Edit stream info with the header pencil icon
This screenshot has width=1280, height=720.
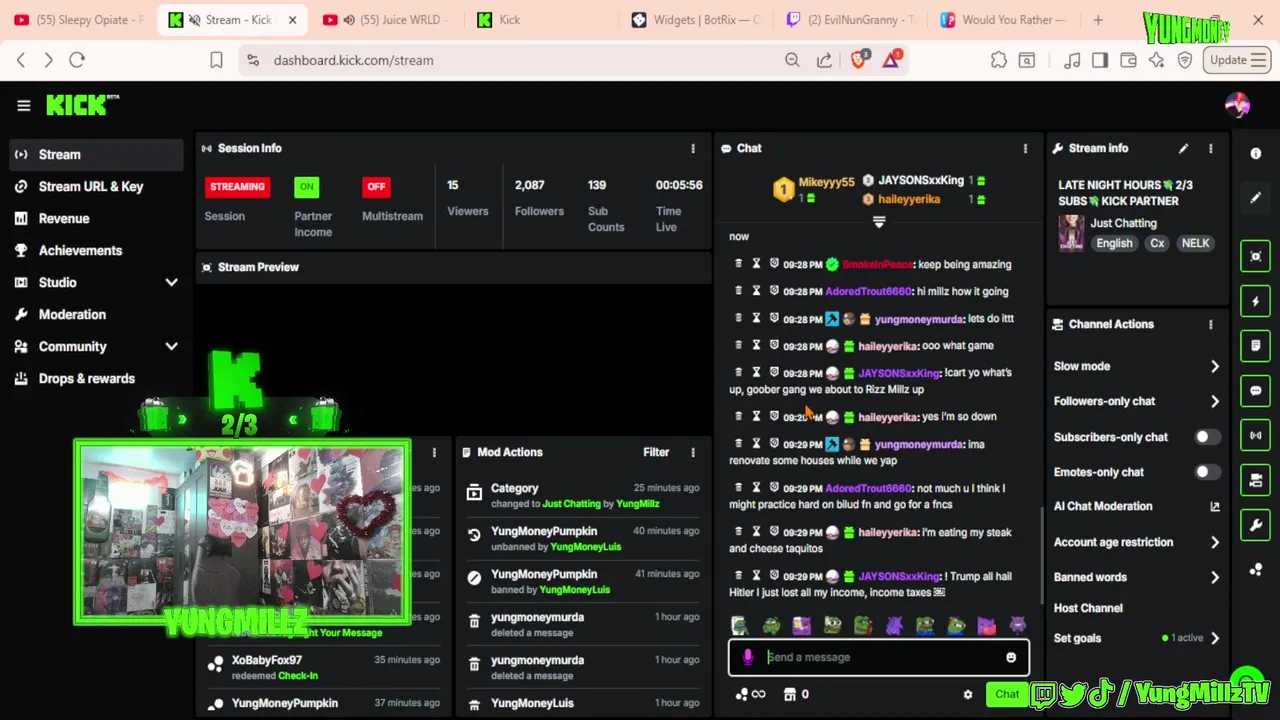(1184, 148)
